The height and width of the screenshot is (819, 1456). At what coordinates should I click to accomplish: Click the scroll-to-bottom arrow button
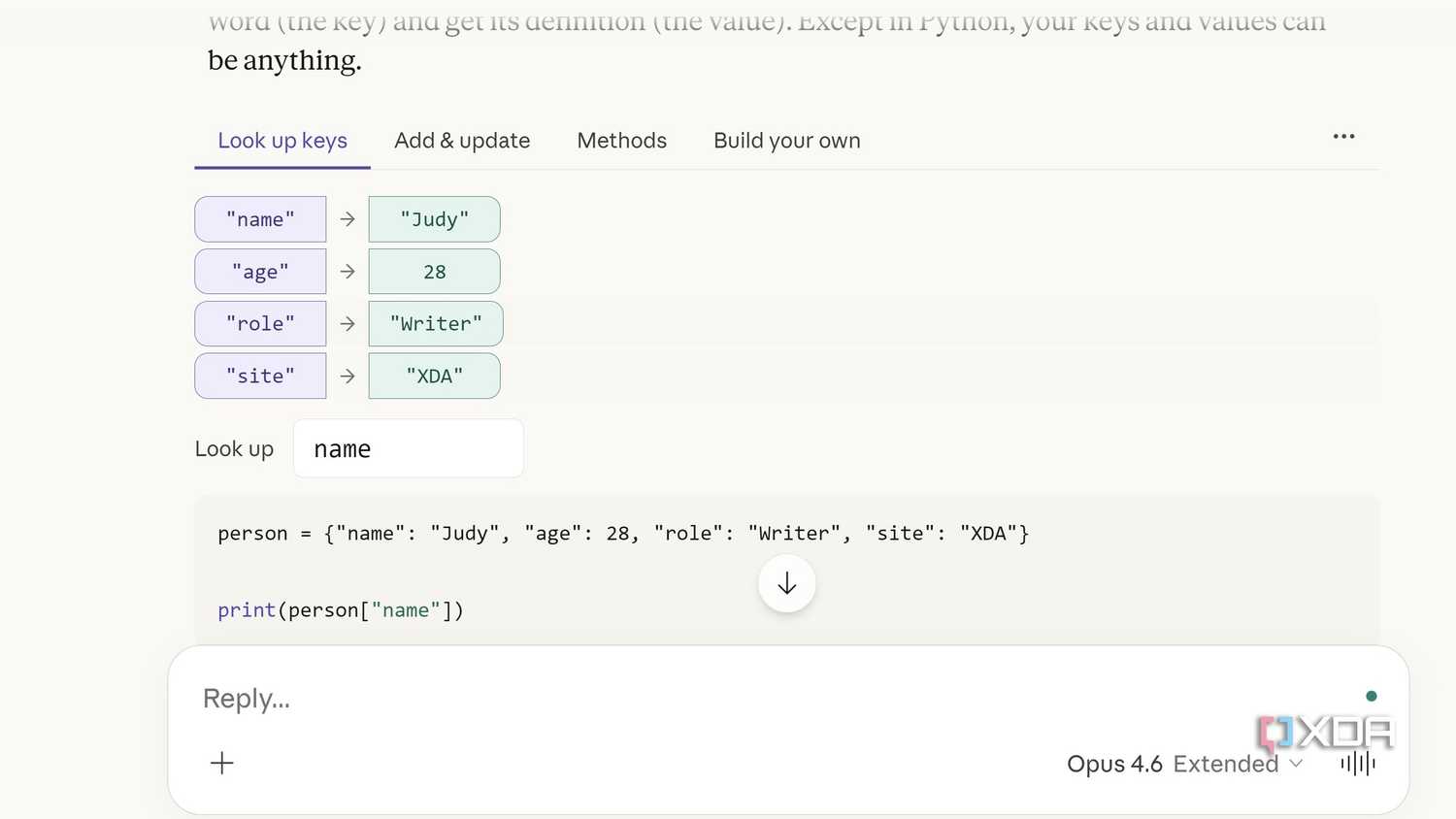tap(787, 583)
